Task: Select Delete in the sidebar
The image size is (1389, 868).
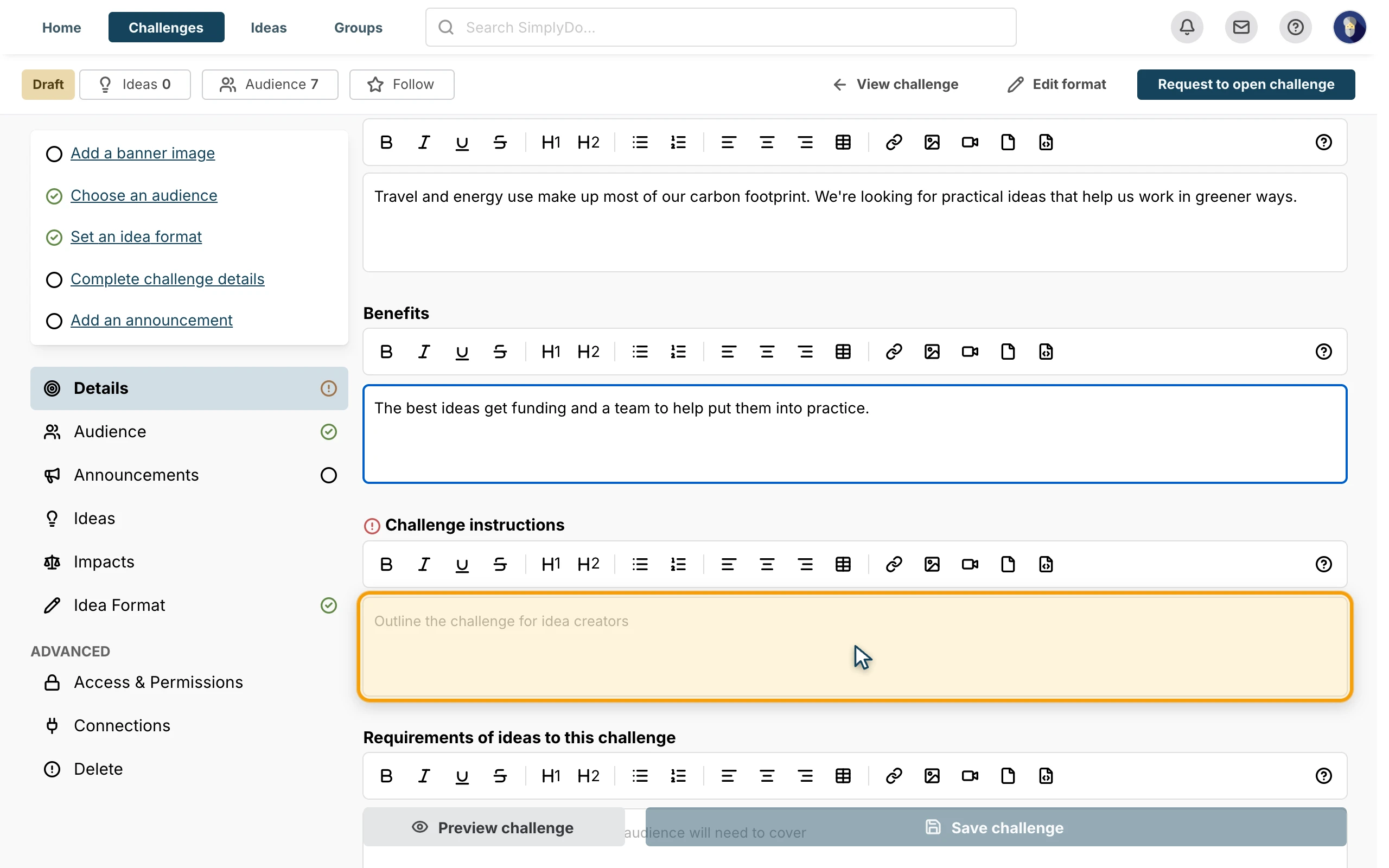Action: click(189, 769)
